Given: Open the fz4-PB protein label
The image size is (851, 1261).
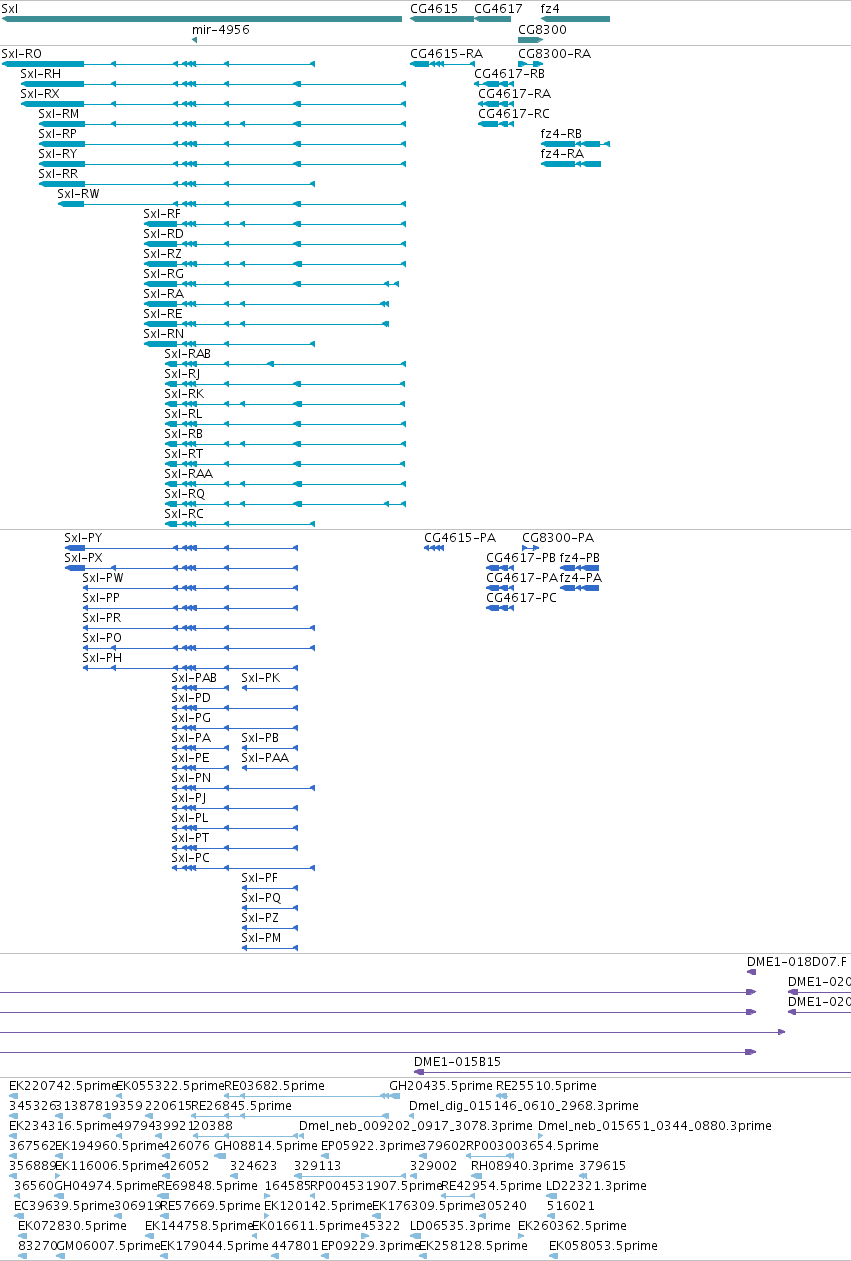Looking at the screenshot, I should (580, 558).
